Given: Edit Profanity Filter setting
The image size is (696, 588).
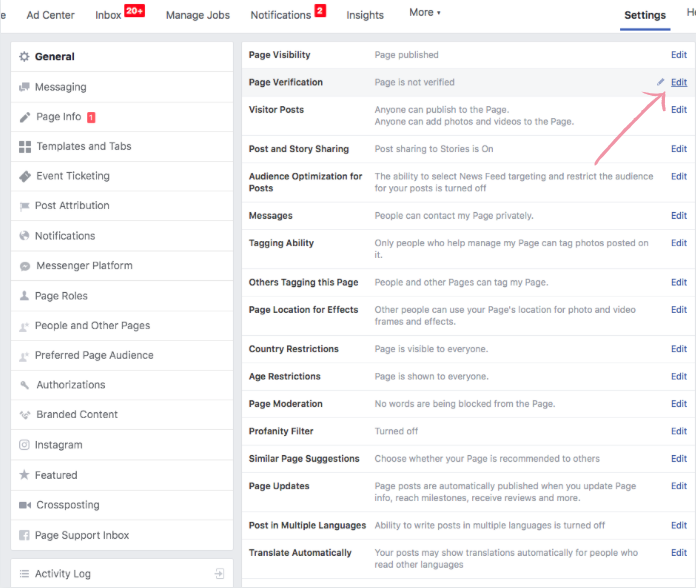Looking at the screenshot, I should click(x=679, y=431).
